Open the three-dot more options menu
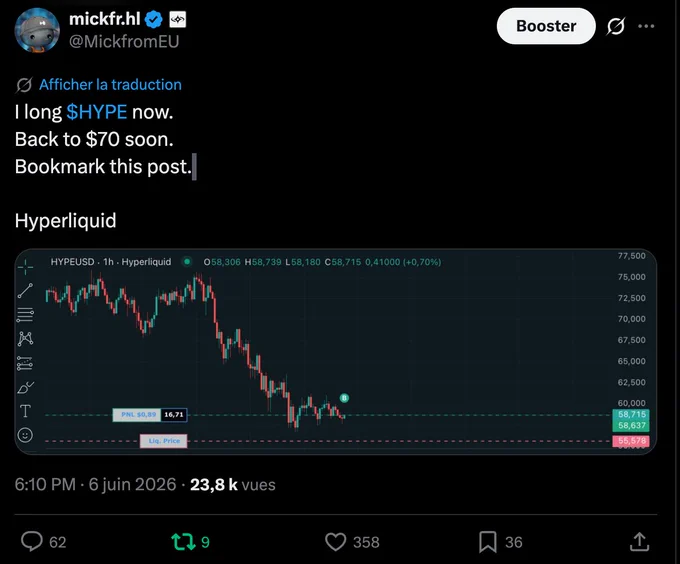Viewport: 680px width, 564px height. pos(646,26)
